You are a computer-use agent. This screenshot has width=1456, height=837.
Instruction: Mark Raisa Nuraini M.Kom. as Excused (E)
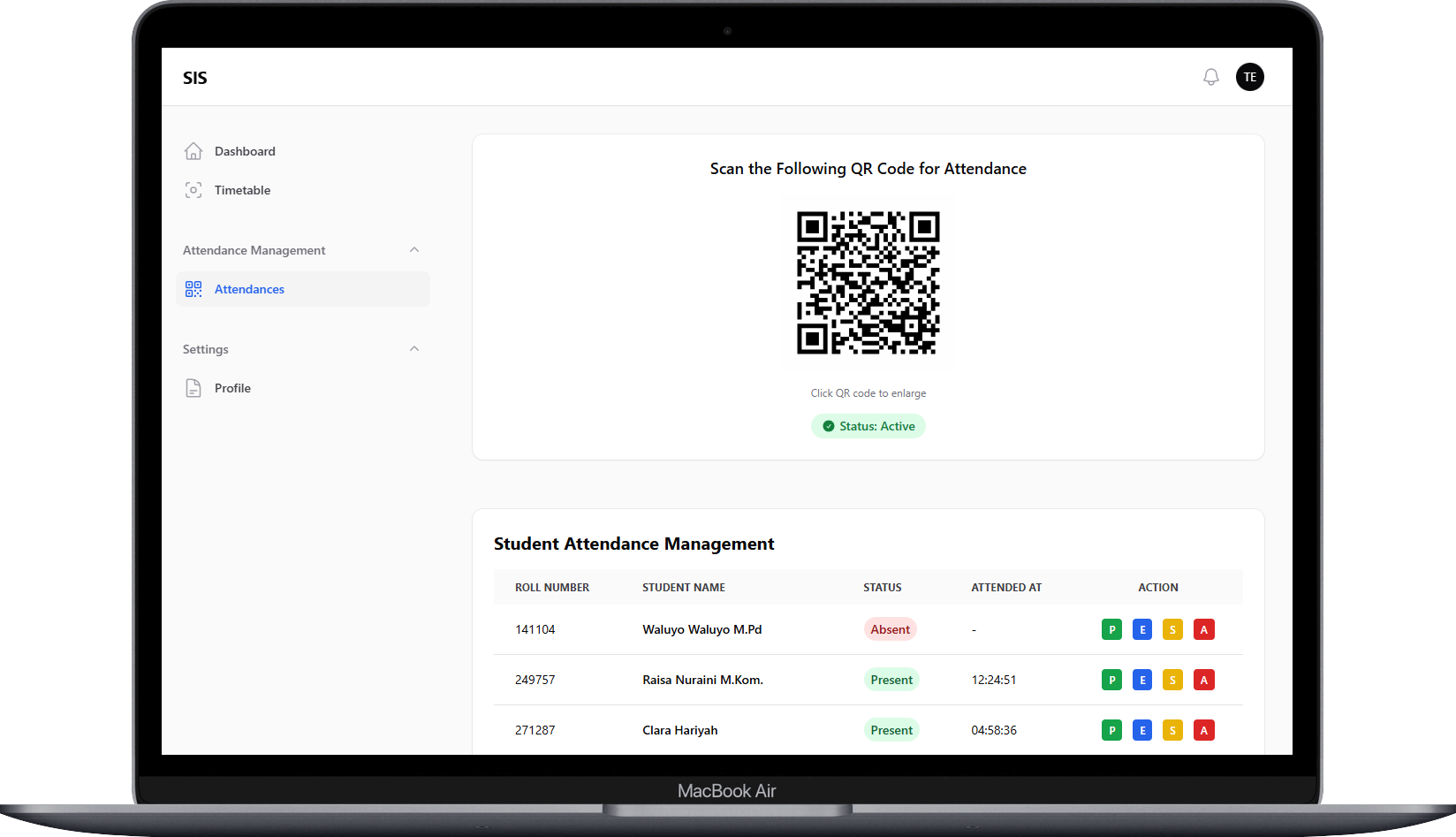(x=1142, y=680)
